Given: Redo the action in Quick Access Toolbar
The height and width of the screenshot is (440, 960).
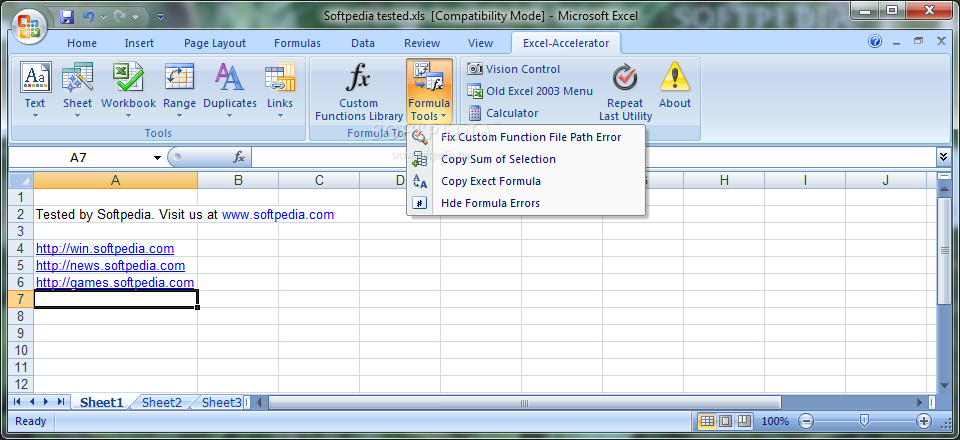Looking at the screenshot, I should click(120, 17).
